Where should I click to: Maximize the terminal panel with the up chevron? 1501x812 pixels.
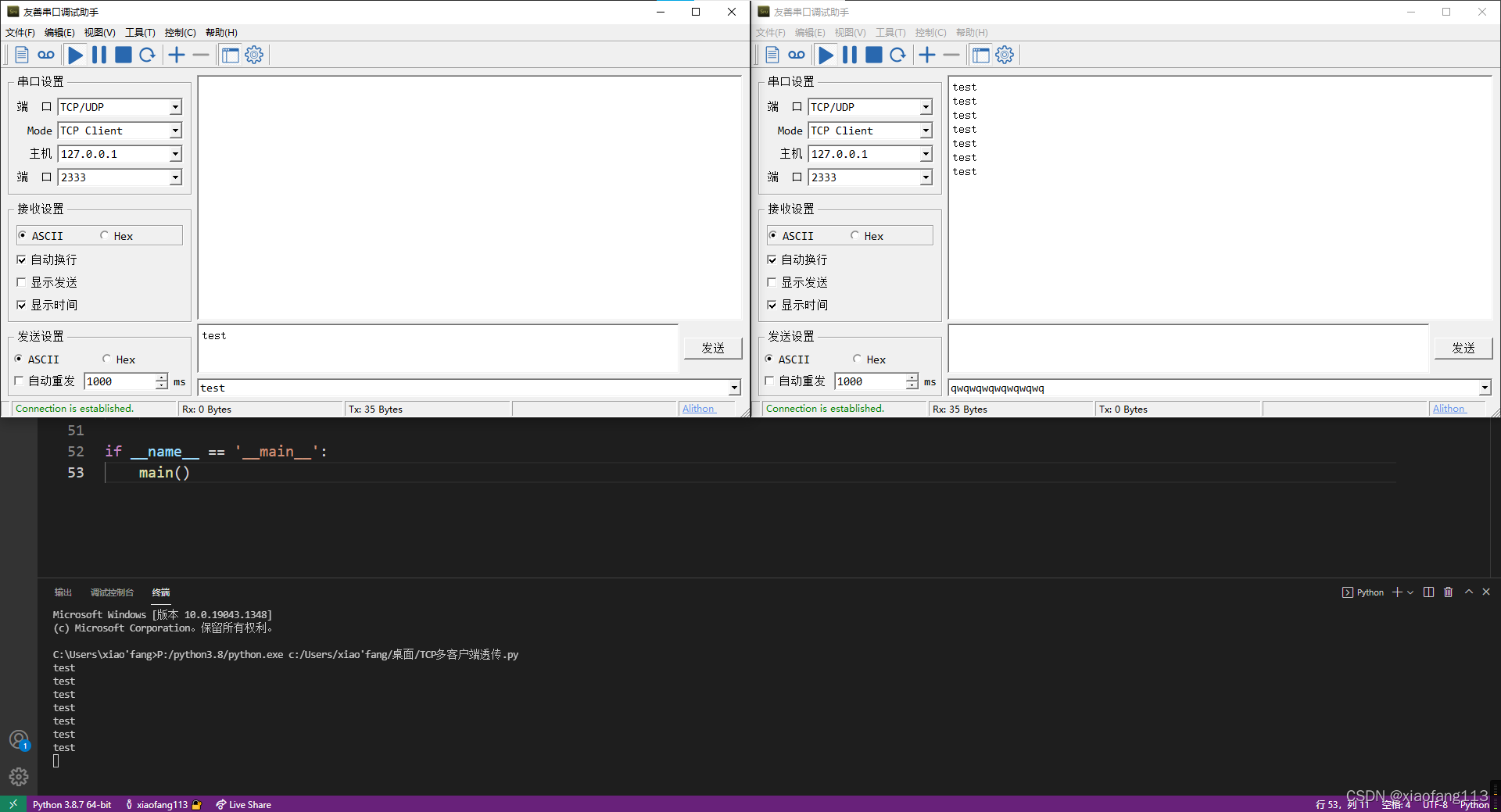(1469, 592)
